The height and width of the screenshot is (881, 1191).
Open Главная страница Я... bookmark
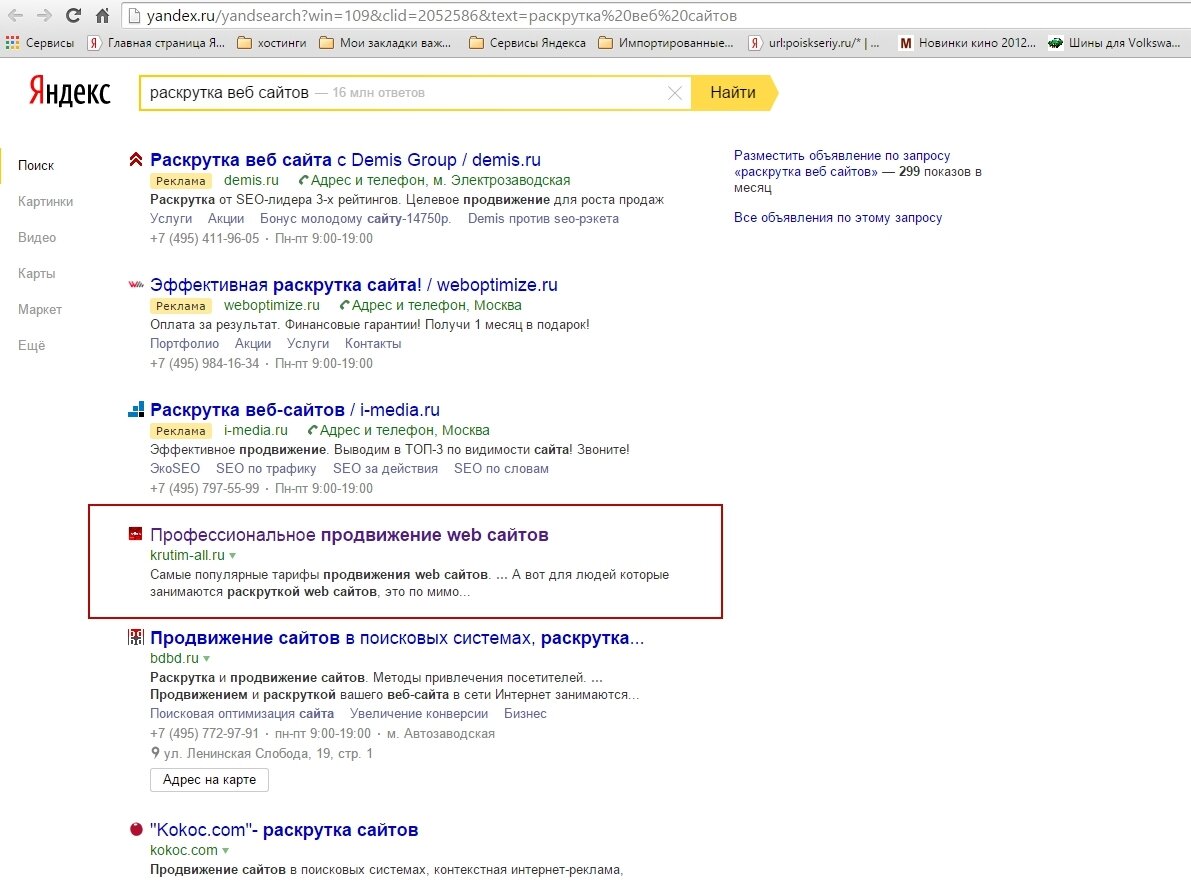pyautogui.click(x=156, y=43)
